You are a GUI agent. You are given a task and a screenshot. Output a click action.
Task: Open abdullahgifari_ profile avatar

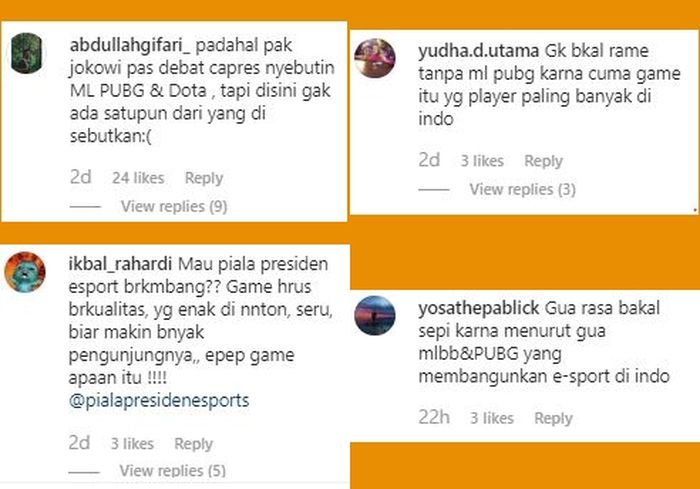point(27,53)
